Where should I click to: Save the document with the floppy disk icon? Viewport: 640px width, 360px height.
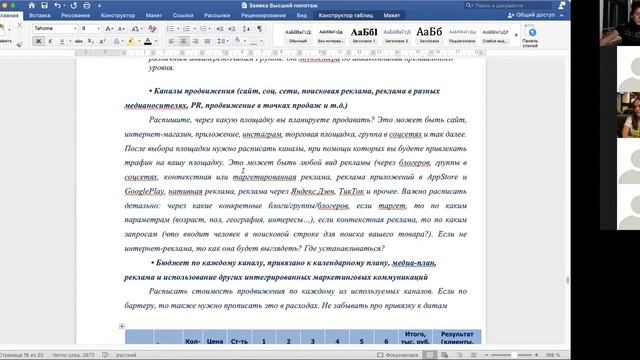coord(44,5)
